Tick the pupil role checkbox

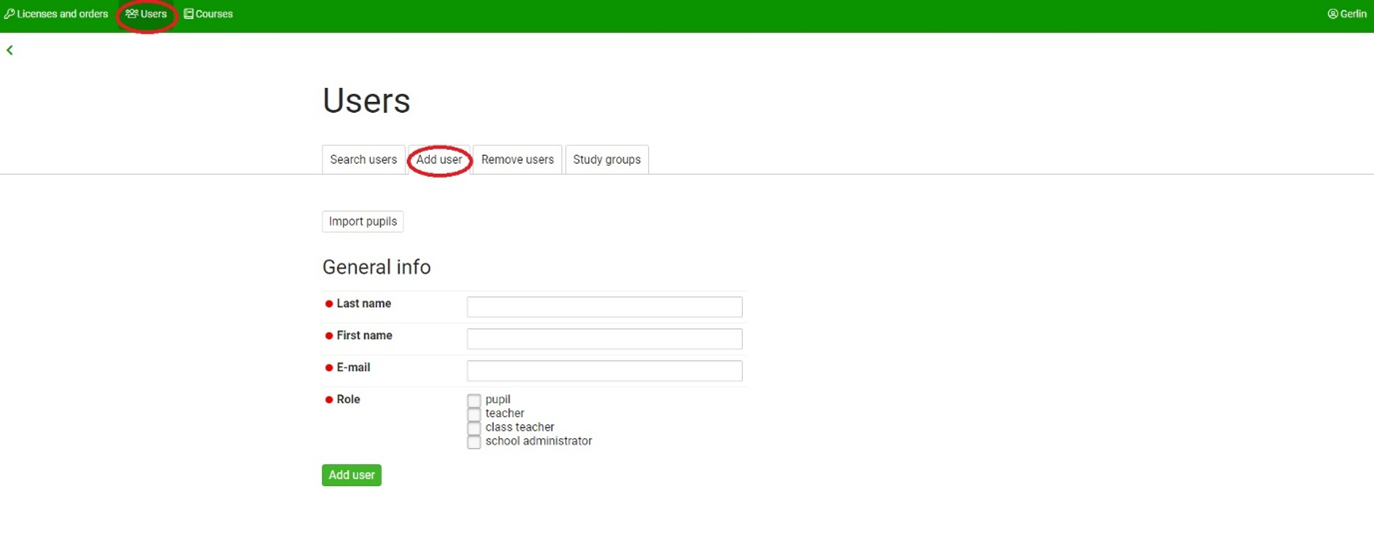(474, 401)
